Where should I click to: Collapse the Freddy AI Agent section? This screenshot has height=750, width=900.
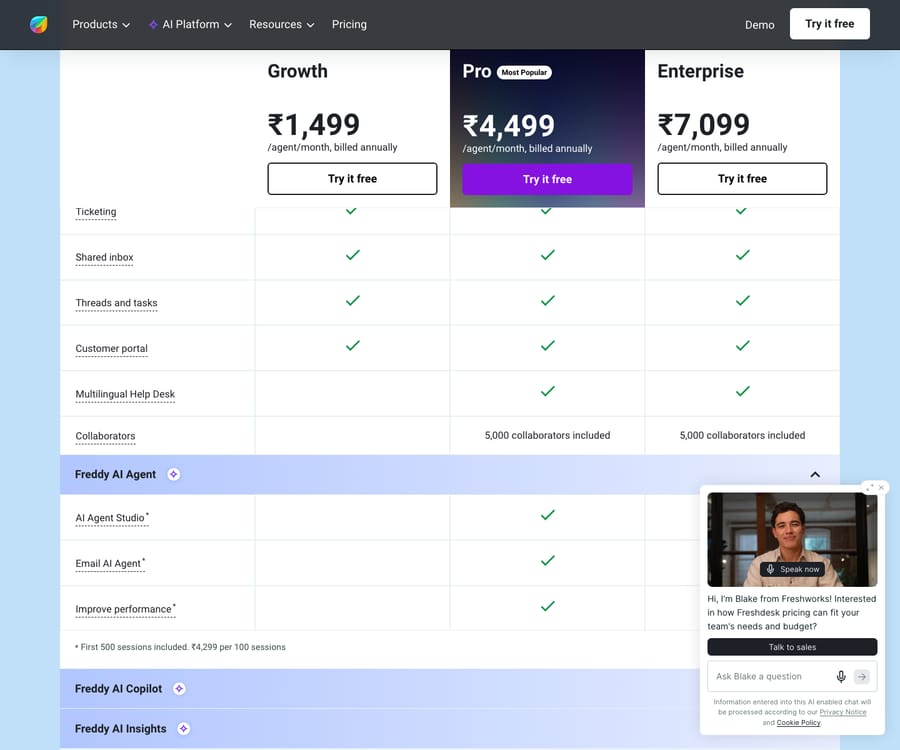(x=814, y=475)
